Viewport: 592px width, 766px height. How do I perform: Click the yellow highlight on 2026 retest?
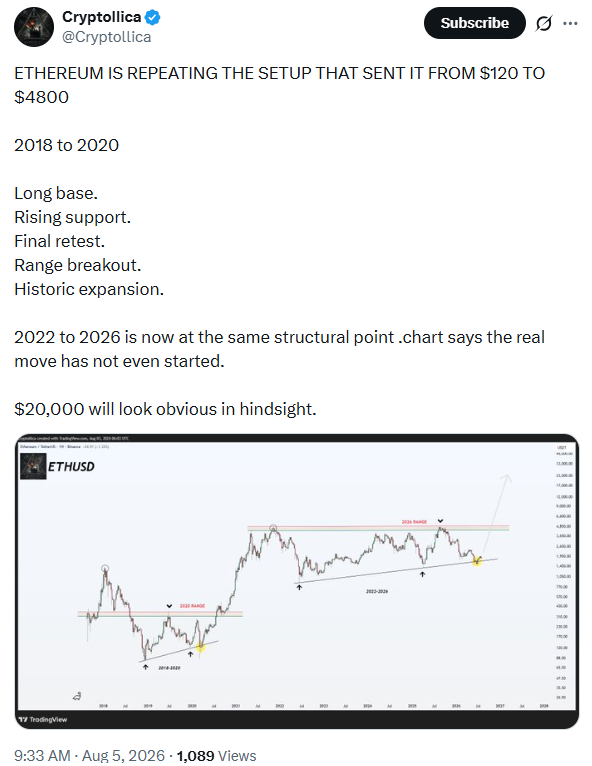pos(477,561)
